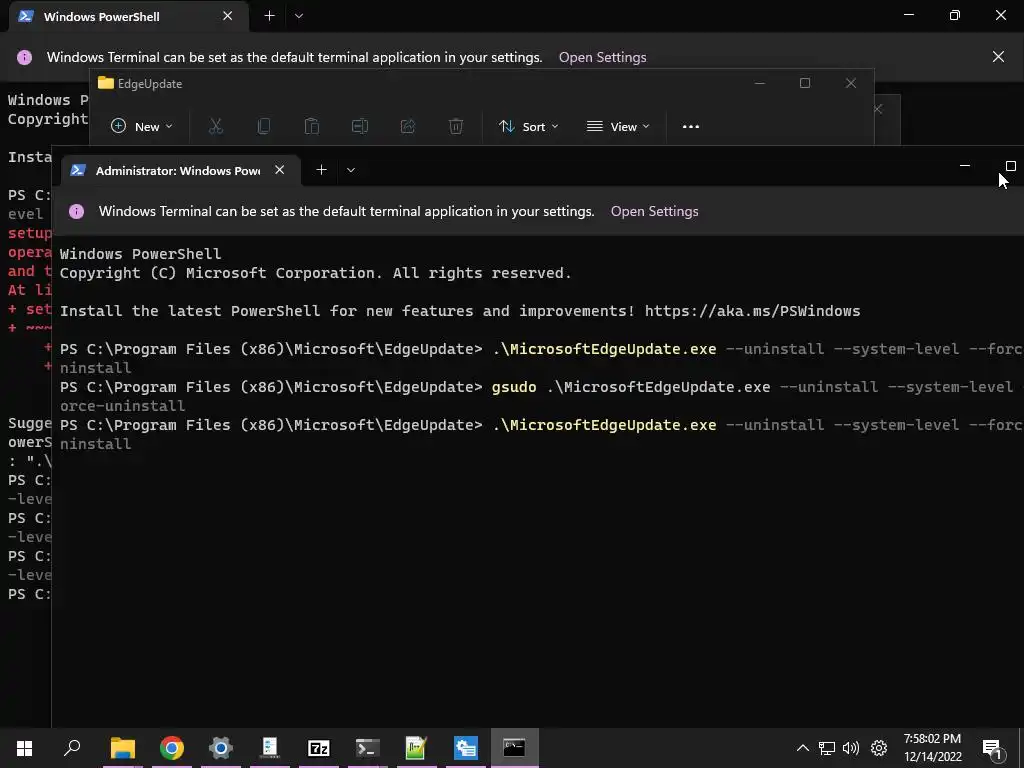Open the View dropdown in EdgeUpdate window

coord(618,127)
